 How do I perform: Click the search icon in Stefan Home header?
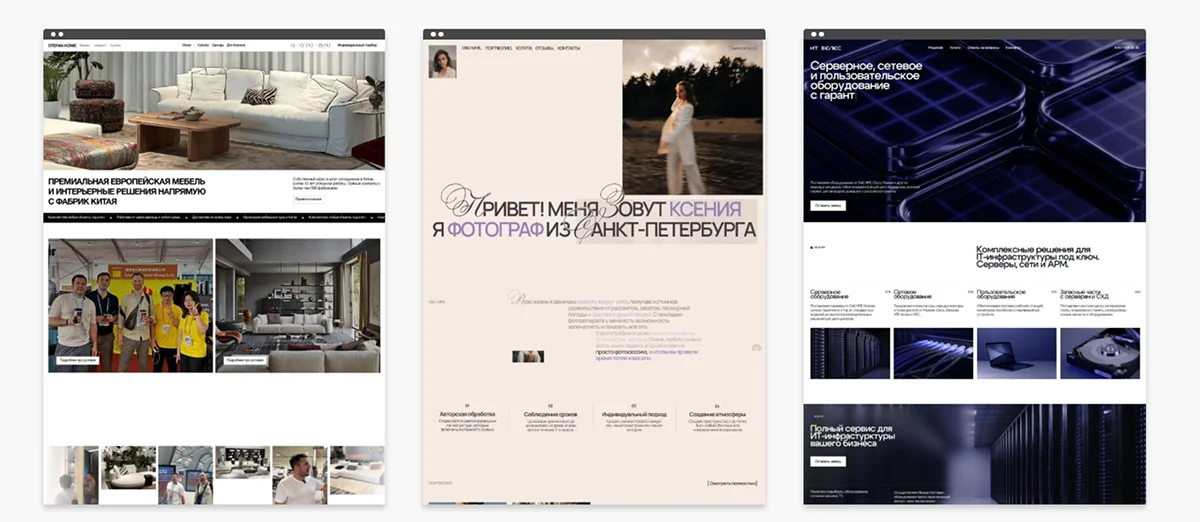tap(293, 45)
